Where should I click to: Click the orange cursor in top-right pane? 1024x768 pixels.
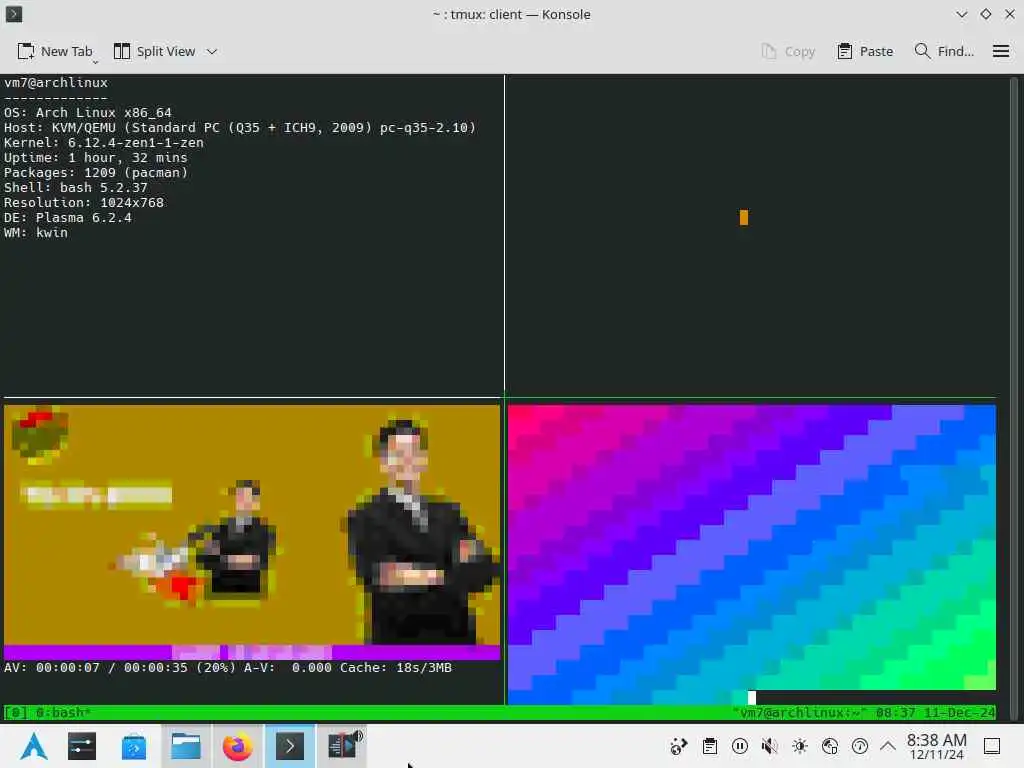point(743,217)
